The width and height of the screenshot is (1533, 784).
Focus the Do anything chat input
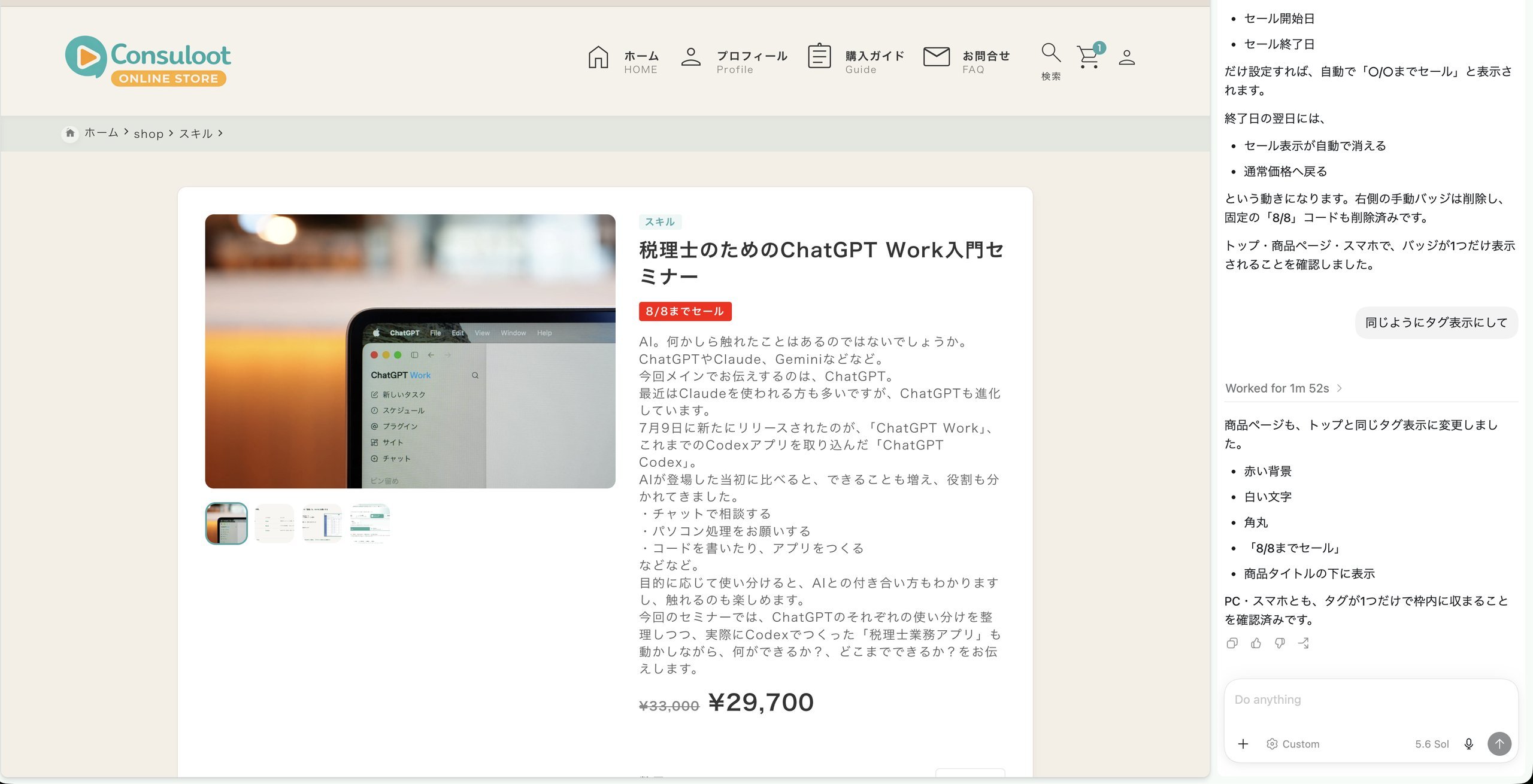coord(1371,700)
